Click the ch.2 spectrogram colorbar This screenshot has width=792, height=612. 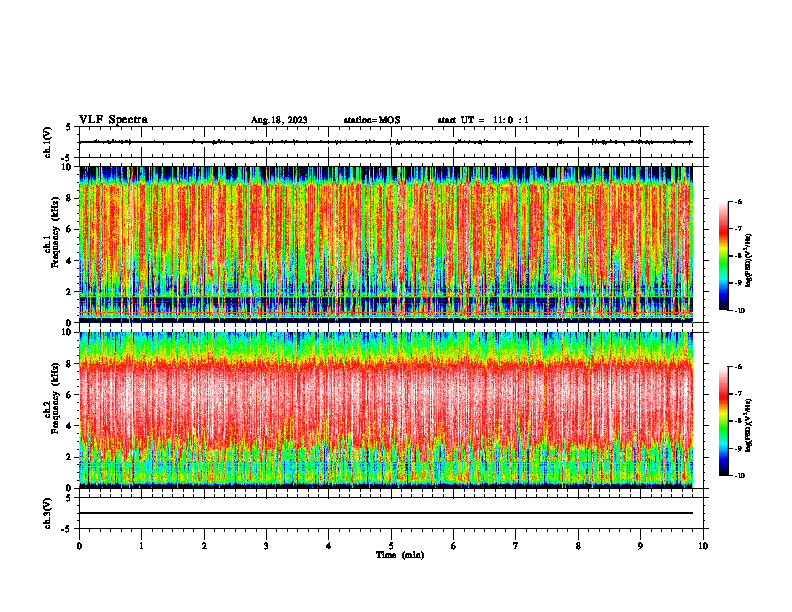tap(723, 421)
